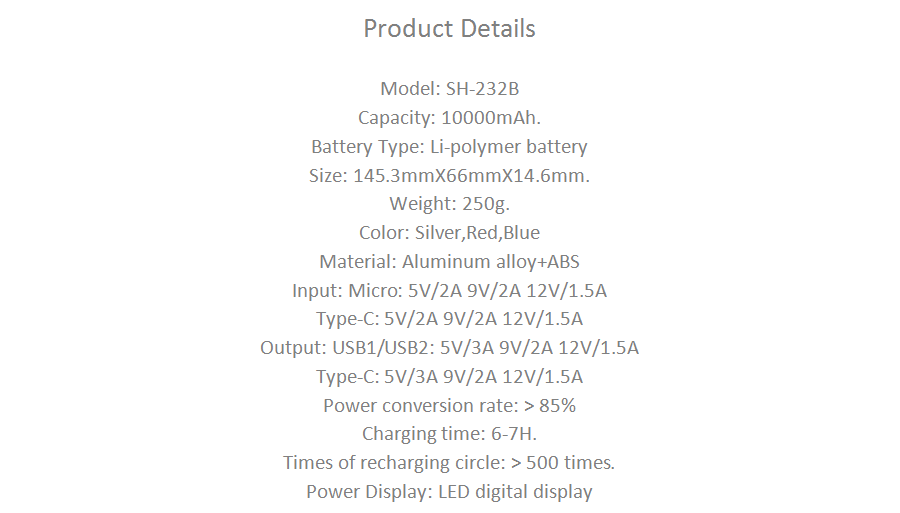Click the first Type-C 5V/2A line
900x513 pixels.
click(449, 319)
